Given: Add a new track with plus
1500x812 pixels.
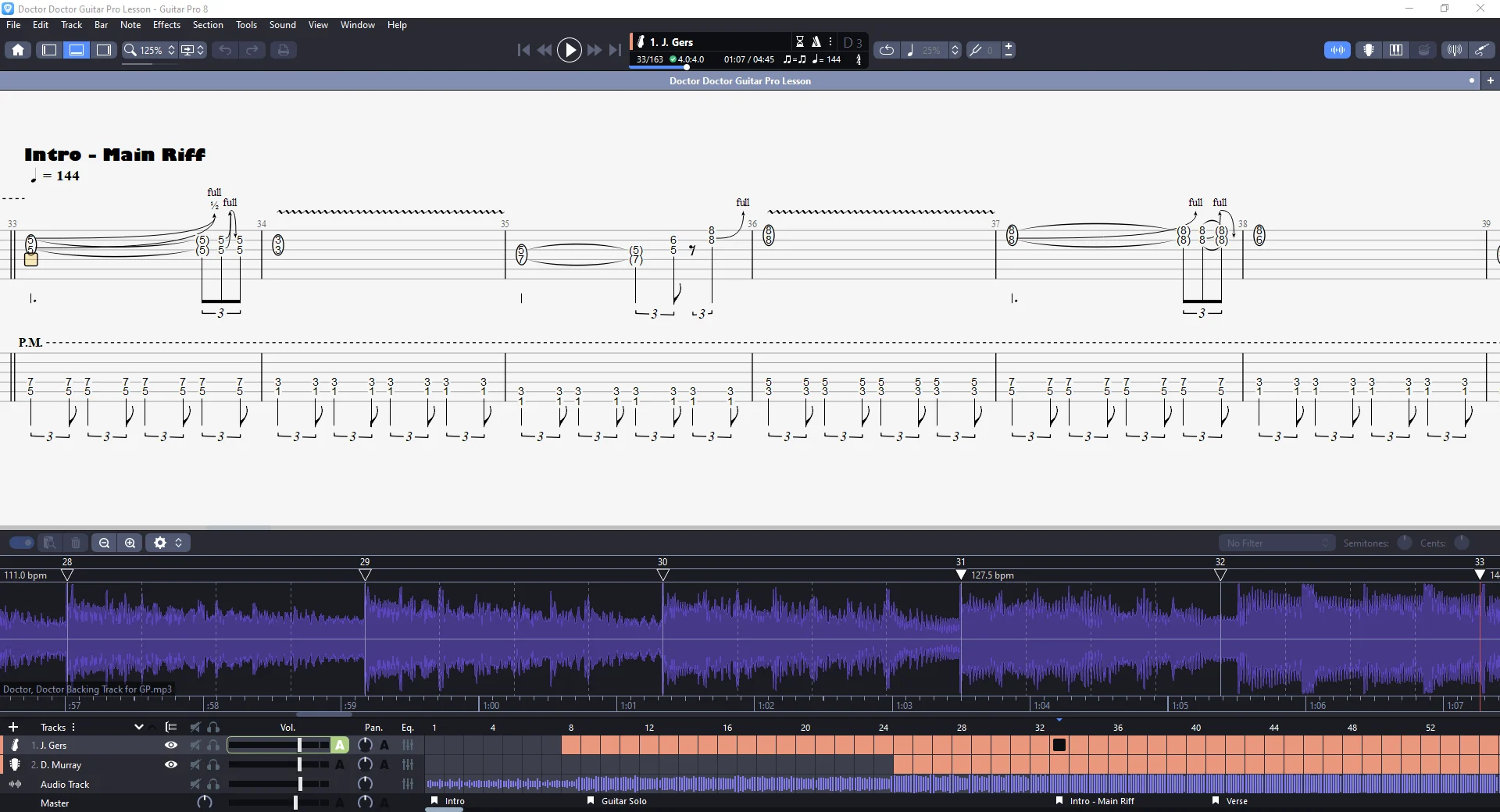Looking at the screenshot, I should pyautogui.click(x=13, y=727).
